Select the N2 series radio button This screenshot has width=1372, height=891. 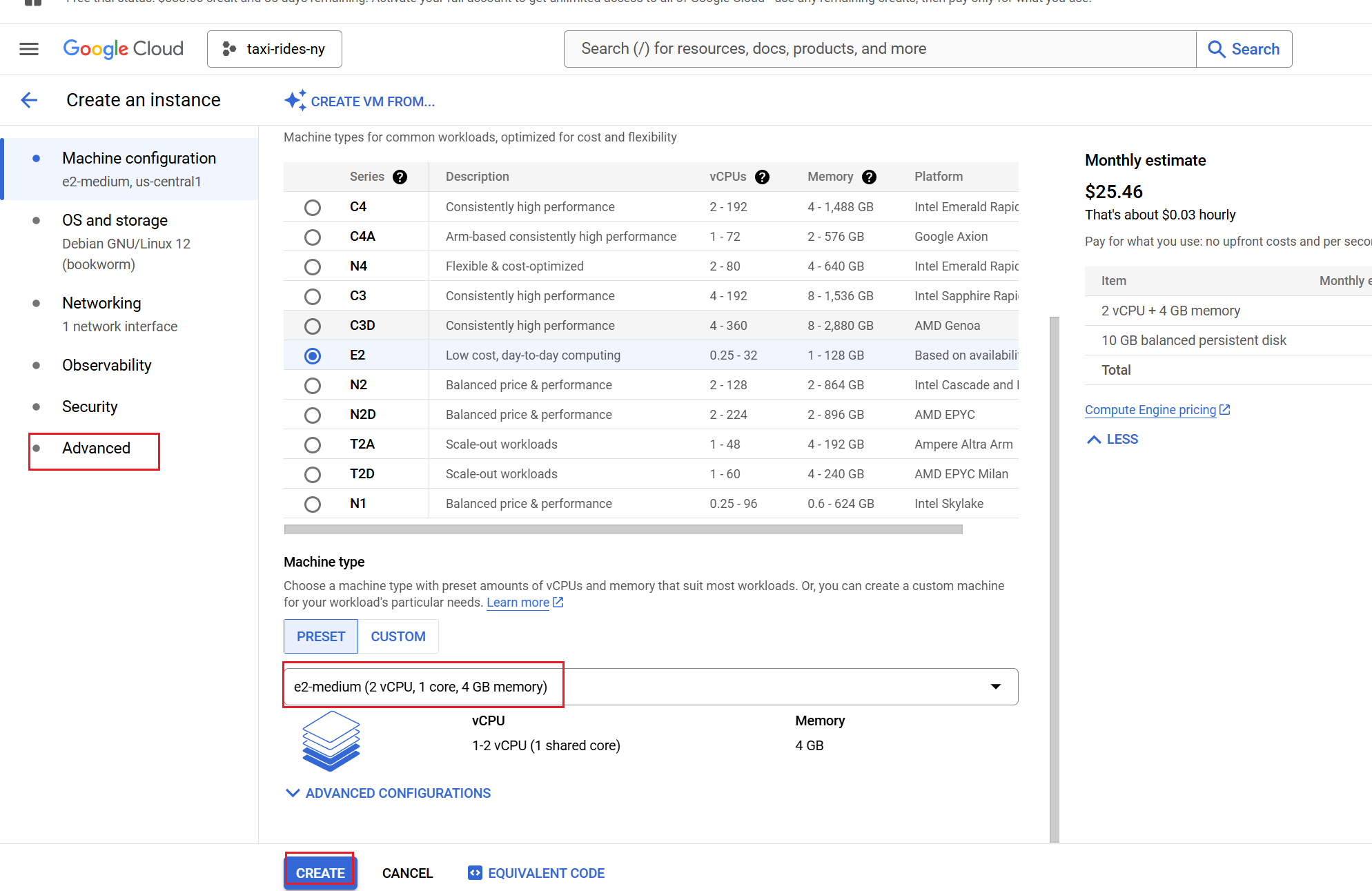click(313, 385)
